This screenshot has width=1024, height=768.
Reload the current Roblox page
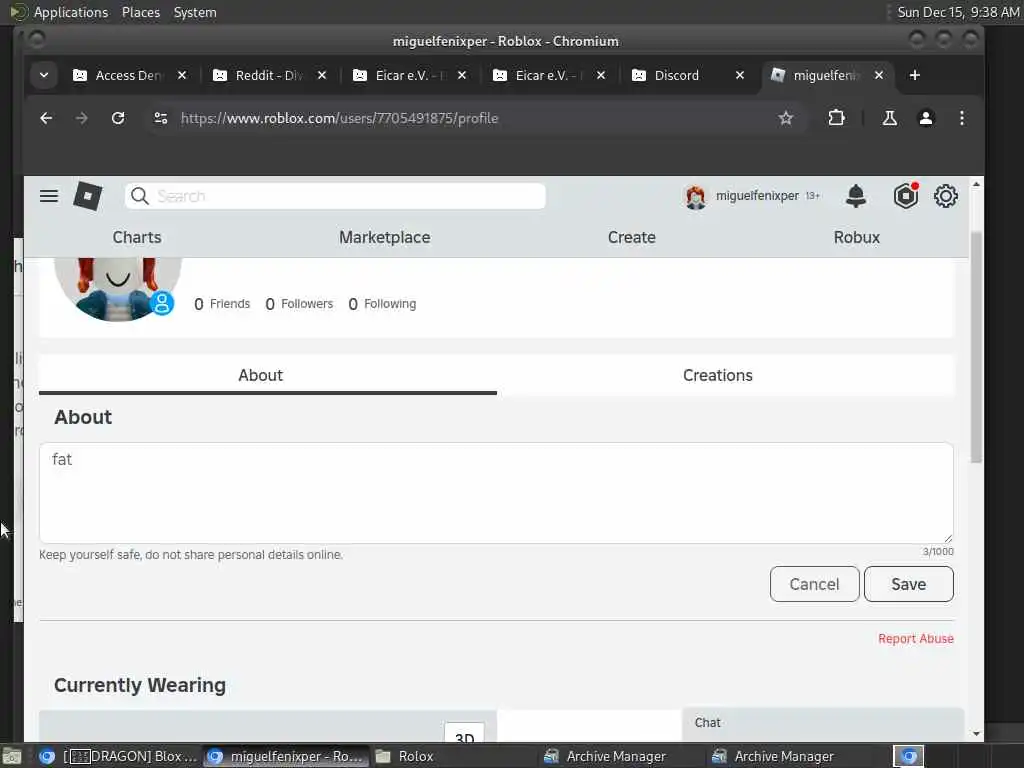click(x=118, y=118)
